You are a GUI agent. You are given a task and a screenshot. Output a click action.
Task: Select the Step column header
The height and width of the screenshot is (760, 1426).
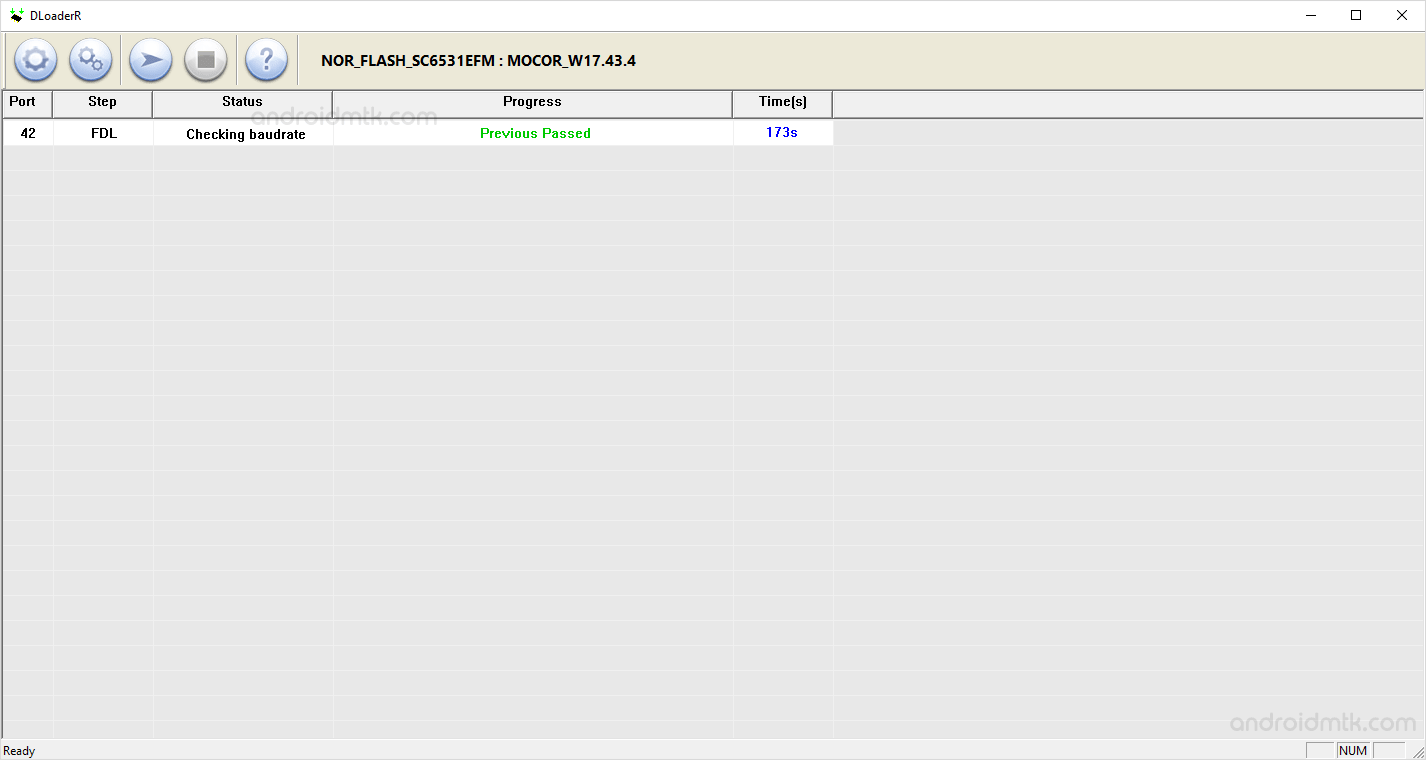[103, 103]
